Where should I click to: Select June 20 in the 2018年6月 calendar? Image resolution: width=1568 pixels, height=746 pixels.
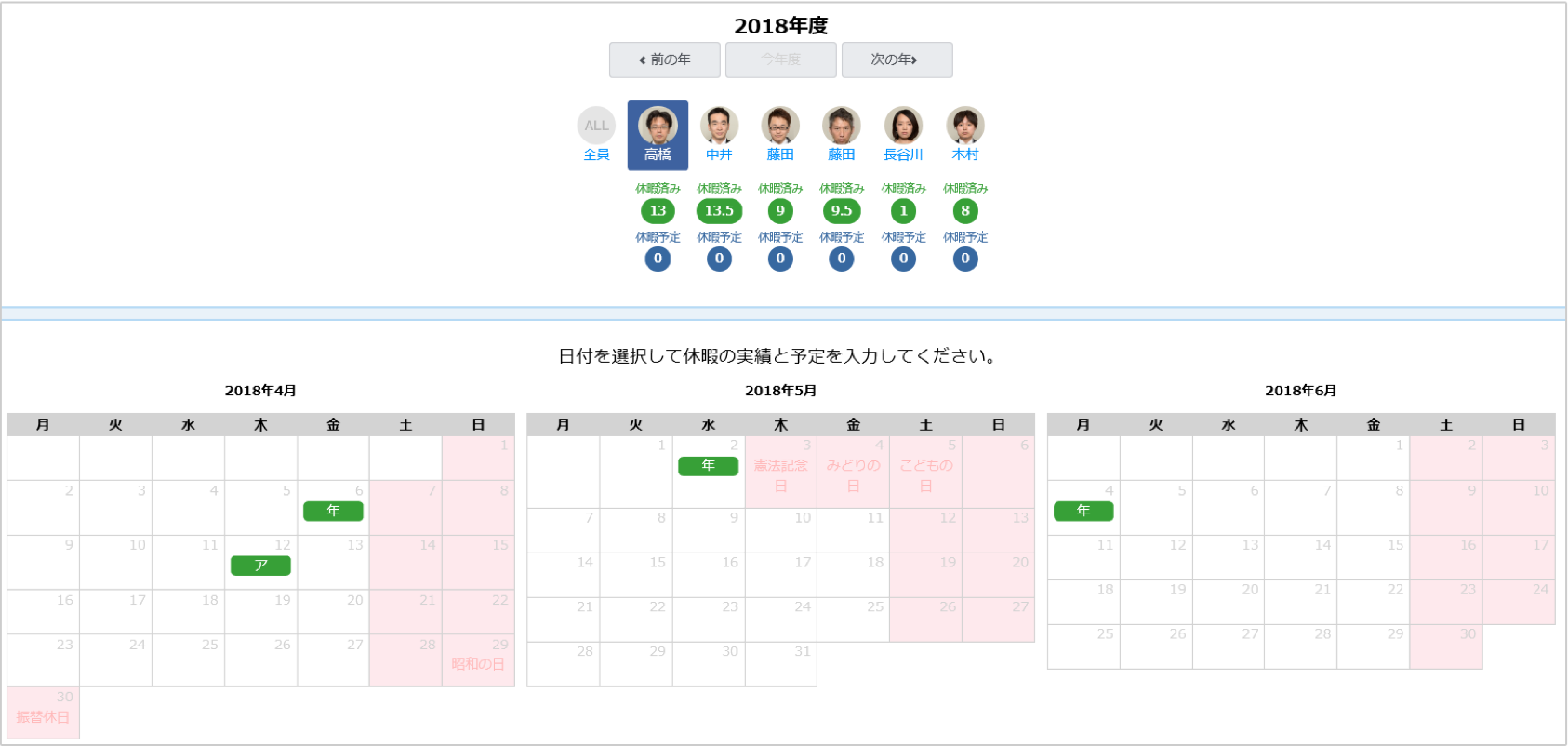point(1229,602)
